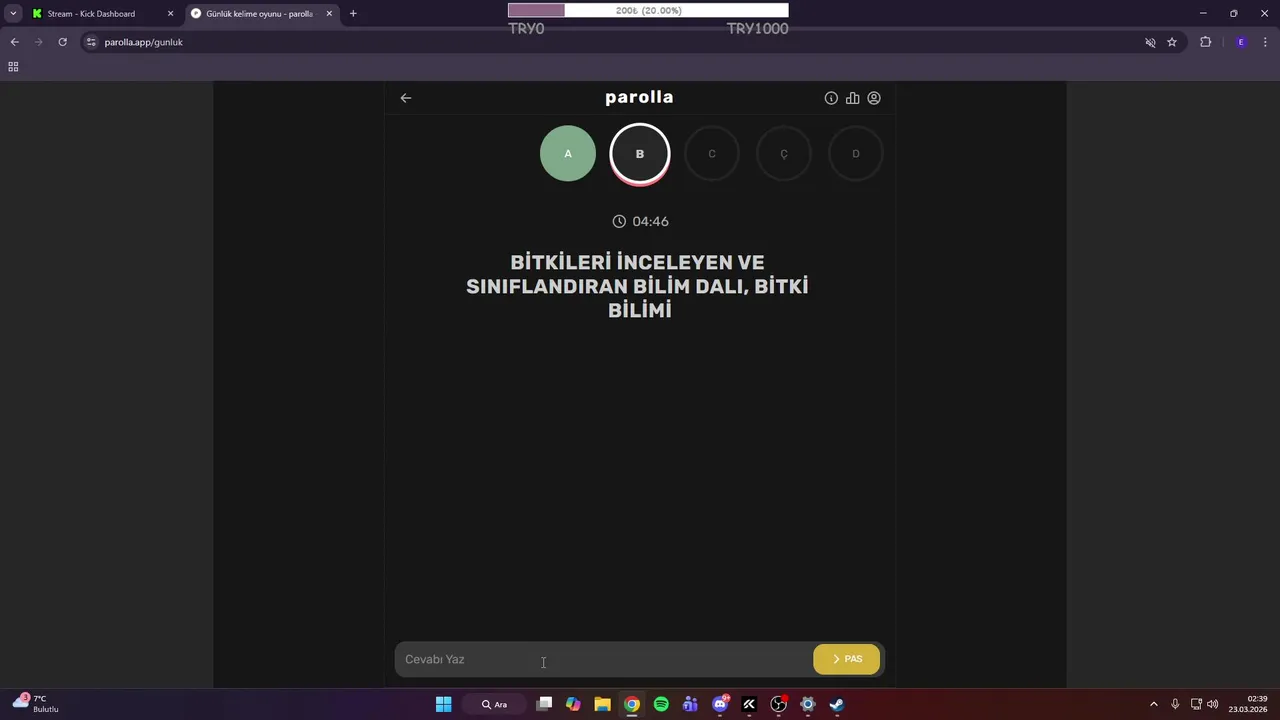This screenshot has height=720, width=1280.
Task: Click the browser forward button
Action: click(x=38, y=42)
